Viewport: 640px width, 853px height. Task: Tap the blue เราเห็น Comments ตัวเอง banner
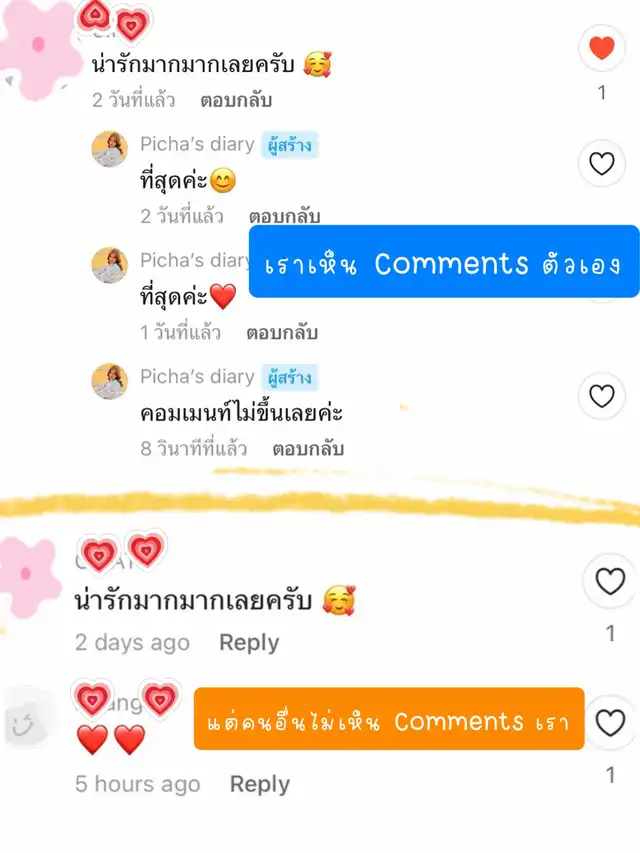click(x=444, y=262)
